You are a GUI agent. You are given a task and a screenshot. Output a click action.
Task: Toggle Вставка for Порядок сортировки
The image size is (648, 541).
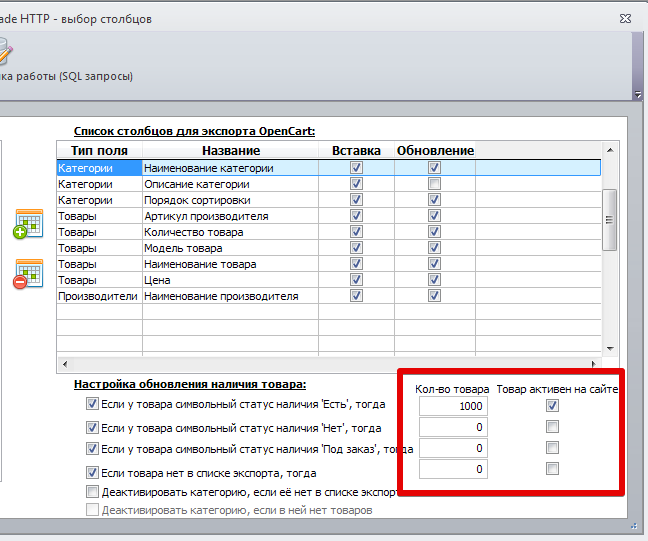coord(356,200)
